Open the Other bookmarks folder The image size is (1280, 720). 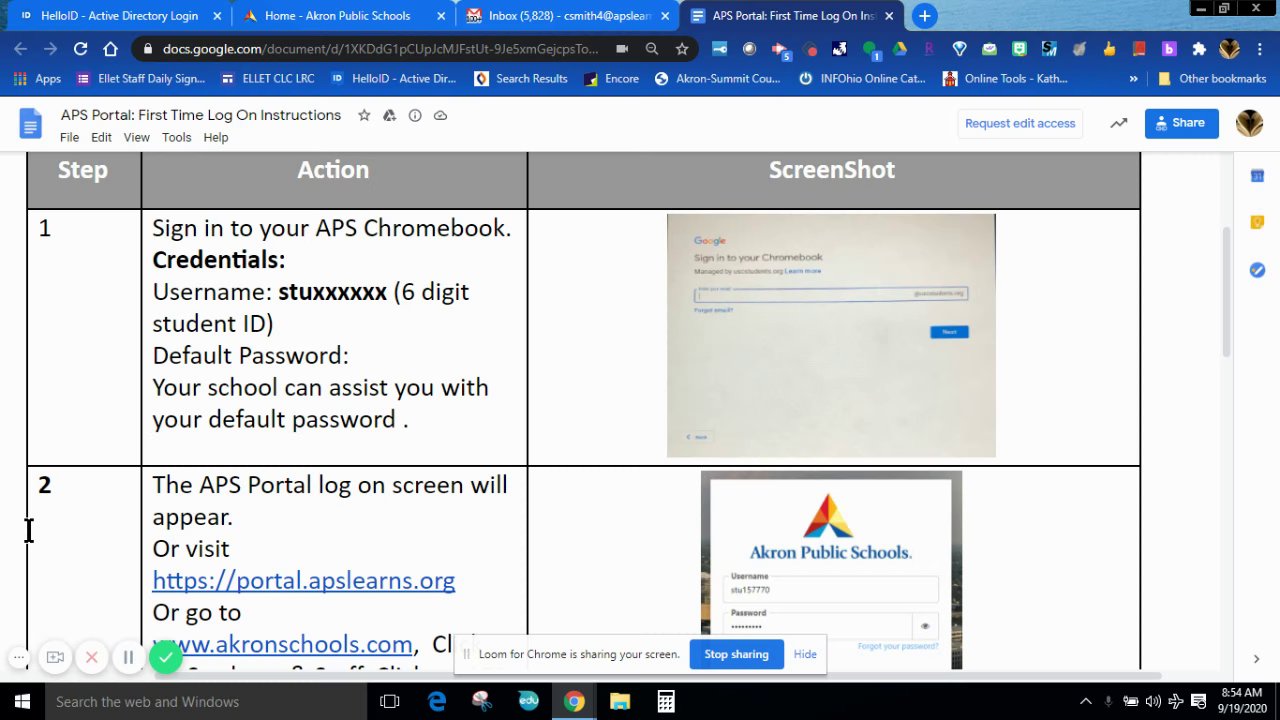1211,79
